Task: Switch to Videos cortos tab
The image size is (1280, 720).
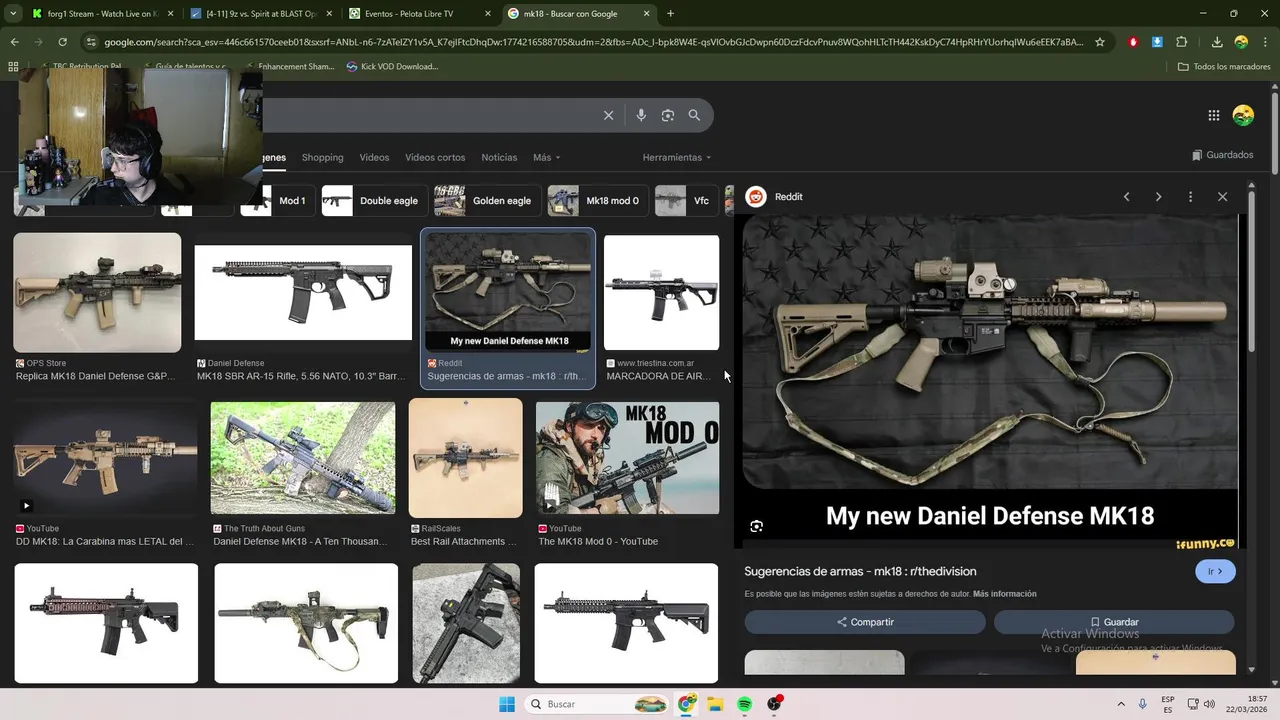Action: (x=435, y=157)
